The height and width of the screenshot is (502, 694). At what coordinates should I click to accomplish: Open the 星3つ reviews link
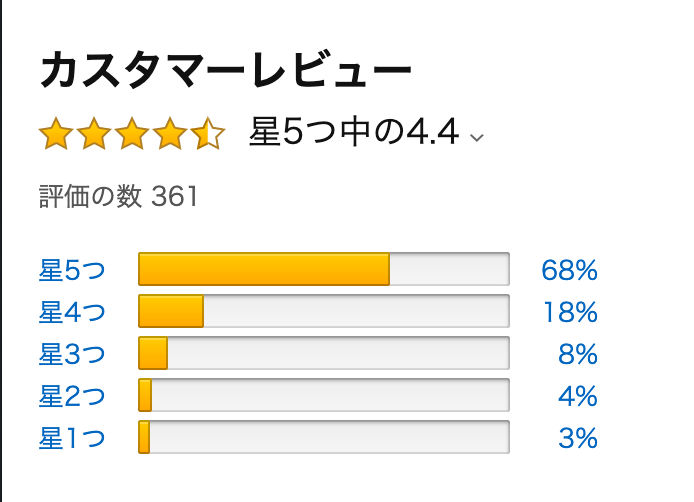[72, 354]
